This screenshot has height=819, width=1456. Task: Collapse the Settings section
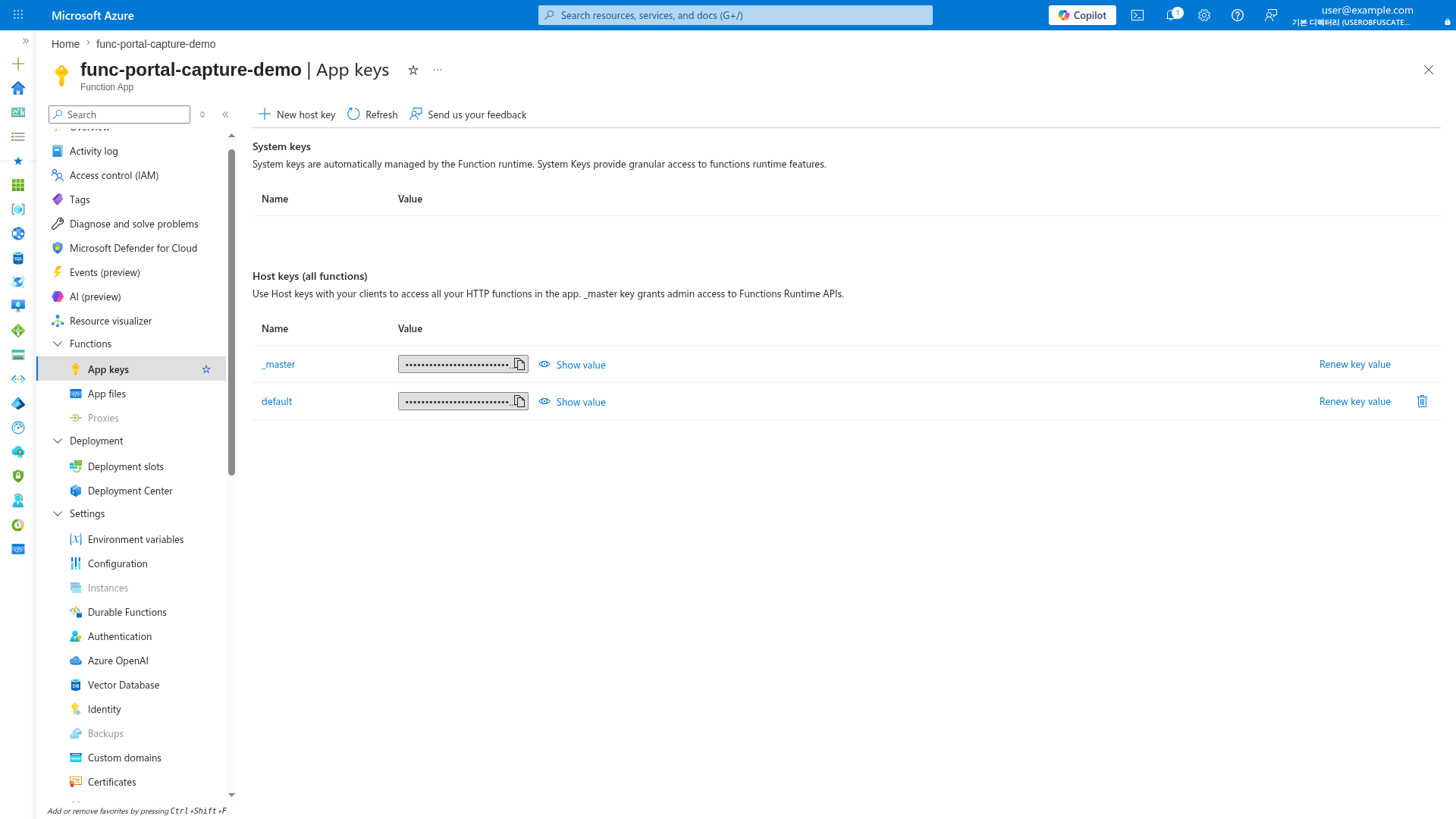point(58,513)
